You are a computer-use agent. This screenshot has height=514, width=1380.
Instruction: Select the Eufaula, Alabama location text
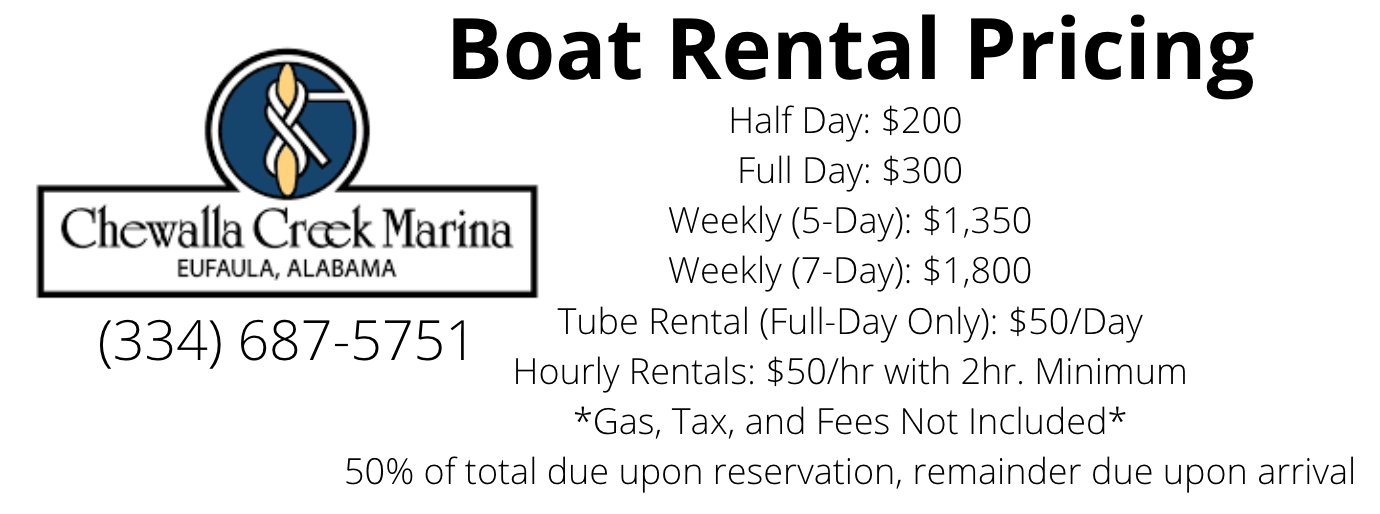[x=286, y=268]
